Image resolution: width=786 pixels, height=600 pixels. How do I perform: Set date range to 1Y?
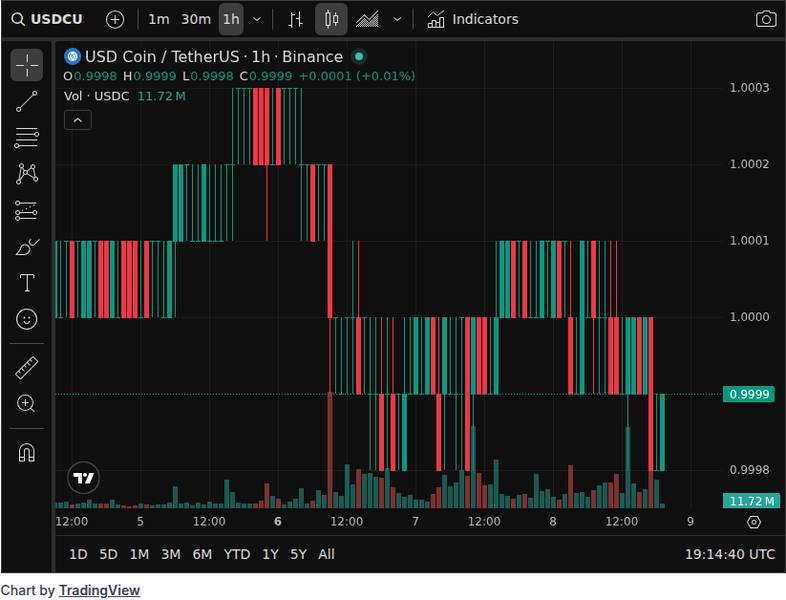click(x=270, y=554)
